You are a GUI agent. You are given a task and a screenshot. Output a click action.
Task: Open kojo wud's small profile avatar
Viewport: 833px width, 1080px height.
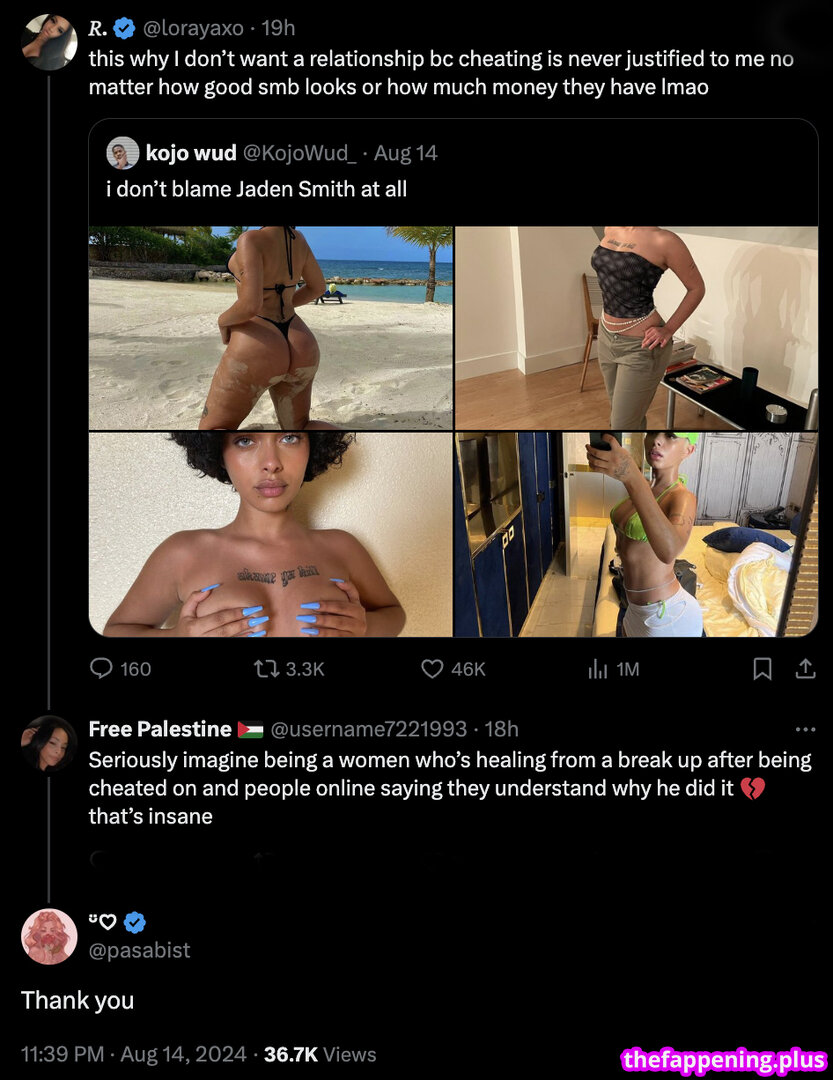tap(123, 153)
